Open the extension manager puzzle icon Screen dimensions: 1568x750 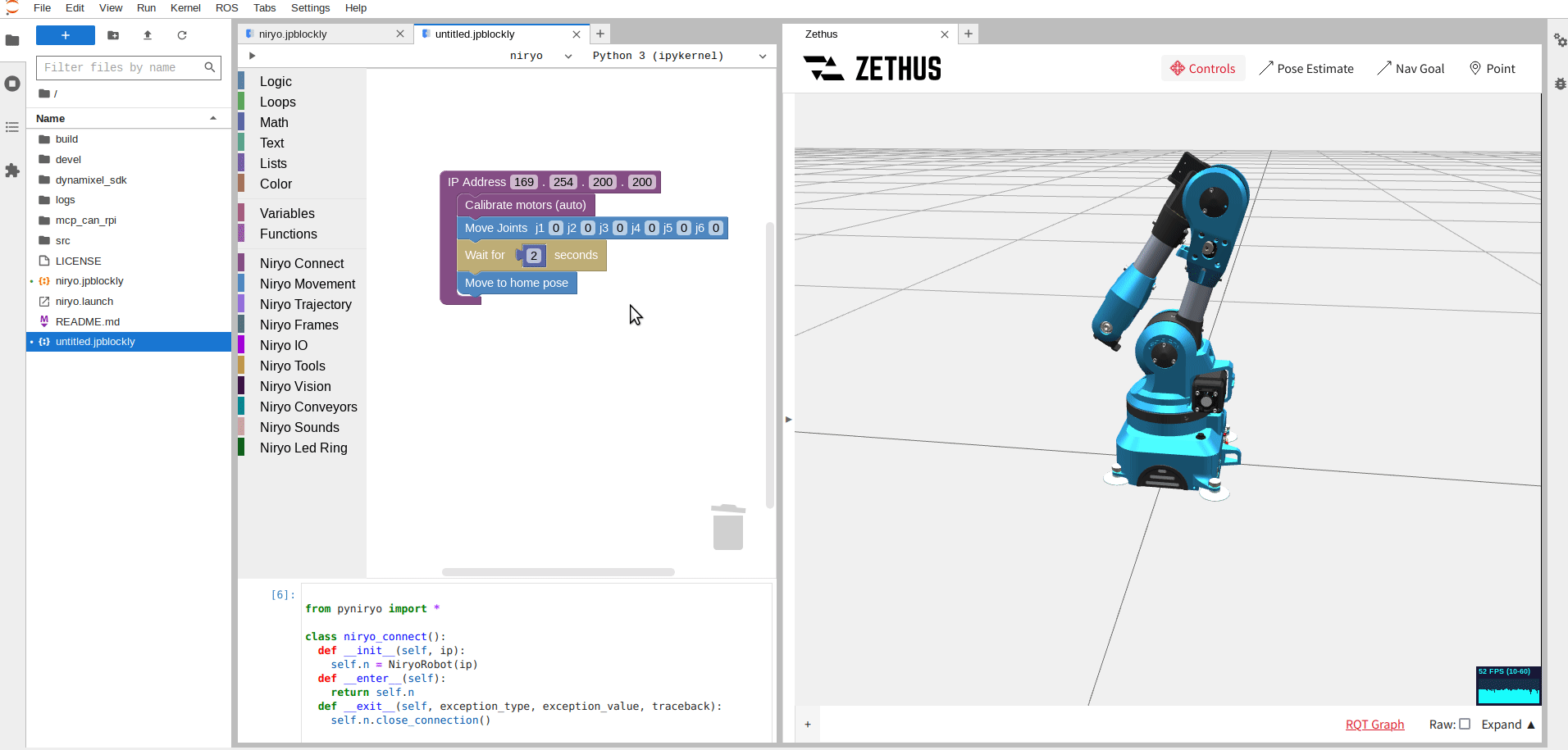tap(12, 170)
